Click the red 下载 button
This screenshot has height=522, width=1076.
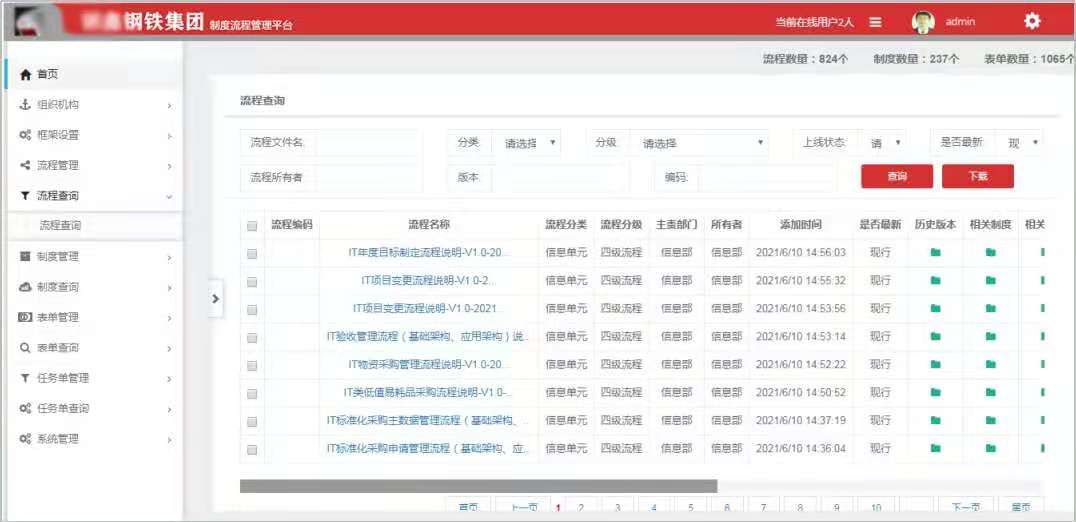[x=977, y=176]
